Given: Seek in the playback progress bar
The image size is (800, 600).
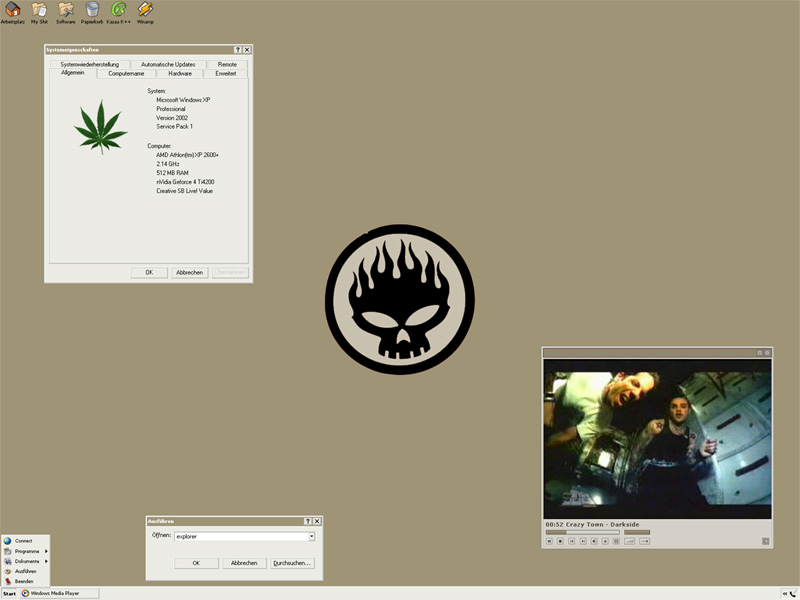Looking at the screenshot, I should (x=583, y=532).
